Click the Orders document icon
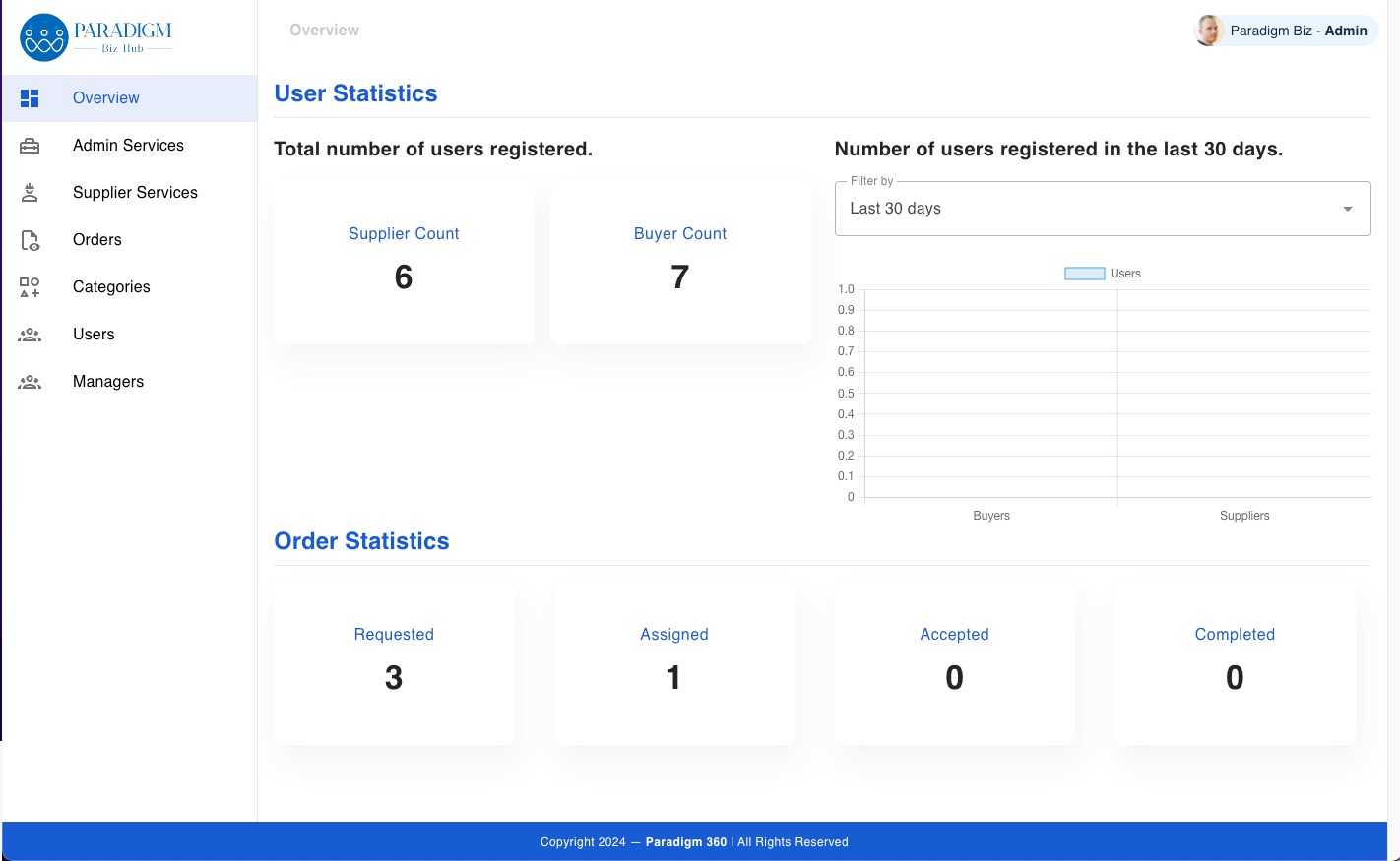The width and height of the screenshot is (1400, 861). pos(30,240)
